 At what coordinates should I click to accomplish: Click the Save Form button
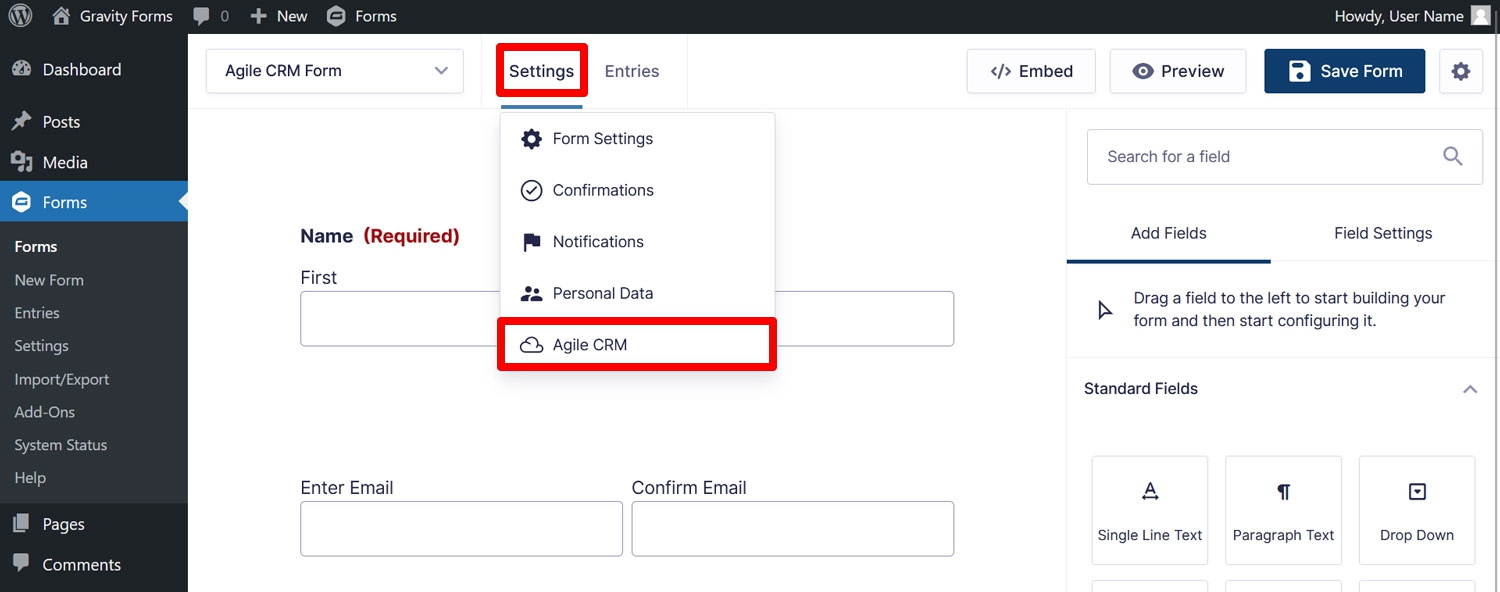(1344, 72)
